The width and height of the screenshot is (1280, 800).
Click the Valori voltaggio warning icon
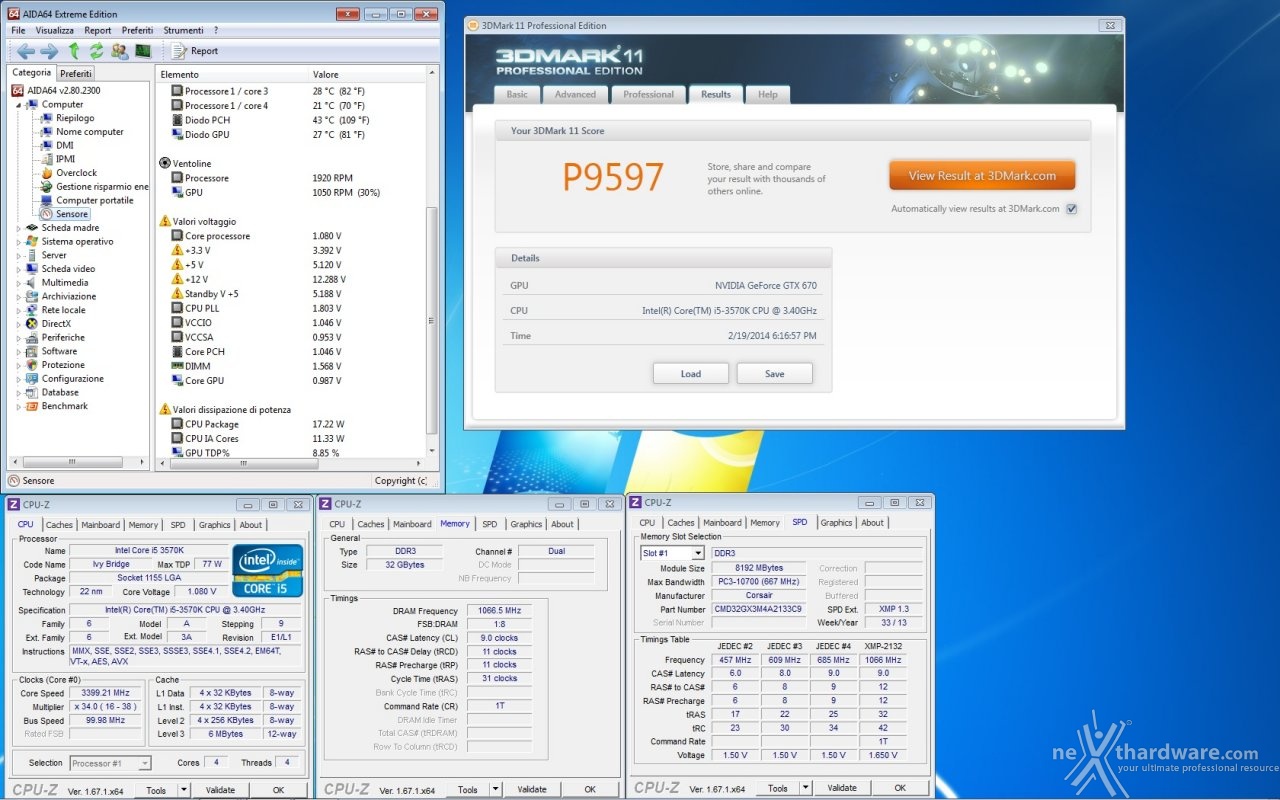pyautogui.click(x=165, y=221)
